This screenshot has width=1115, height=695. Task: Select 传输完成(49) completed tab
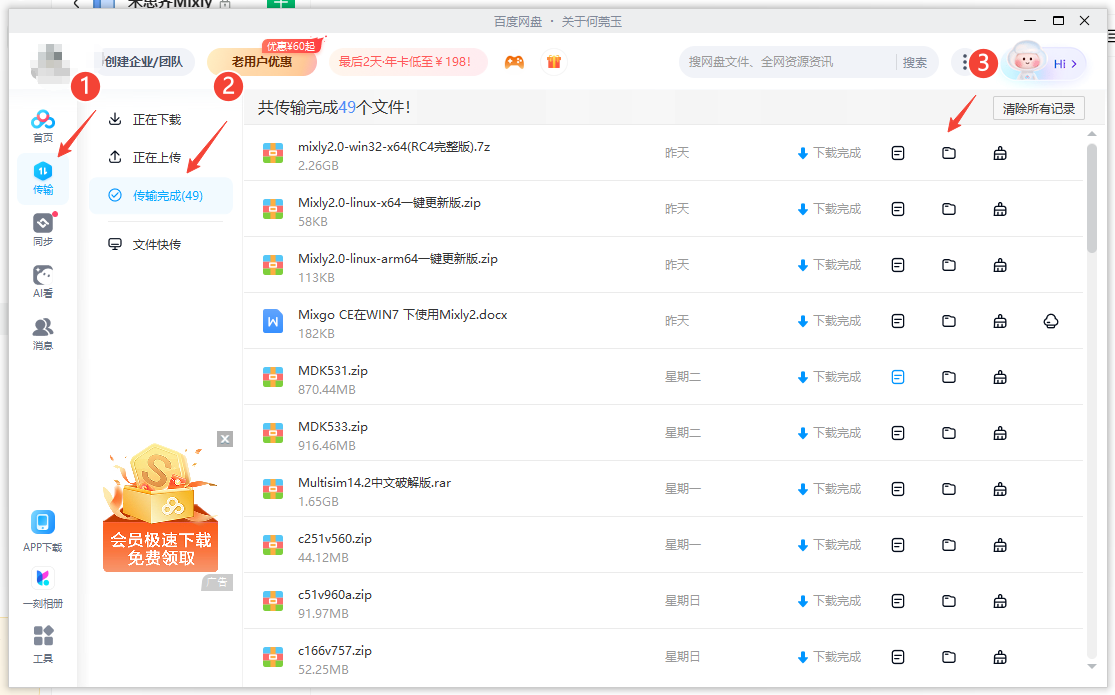point(161,196)
